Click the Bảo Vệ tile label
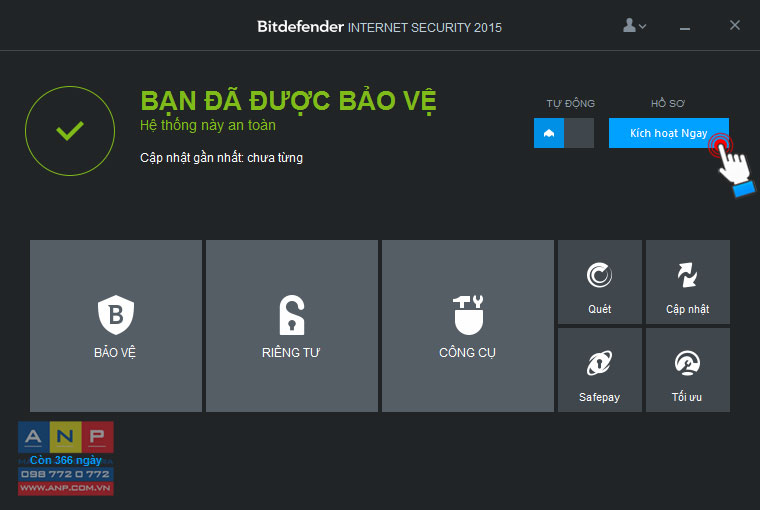This screenshot has height=510, width=760. tap(115, 352)
